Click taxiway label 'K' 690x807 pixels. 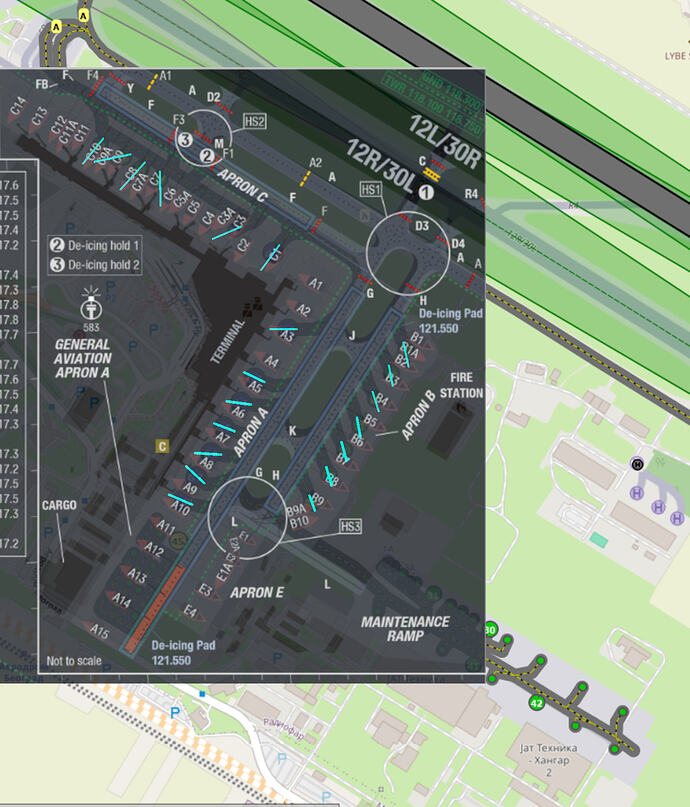point(292,431)
